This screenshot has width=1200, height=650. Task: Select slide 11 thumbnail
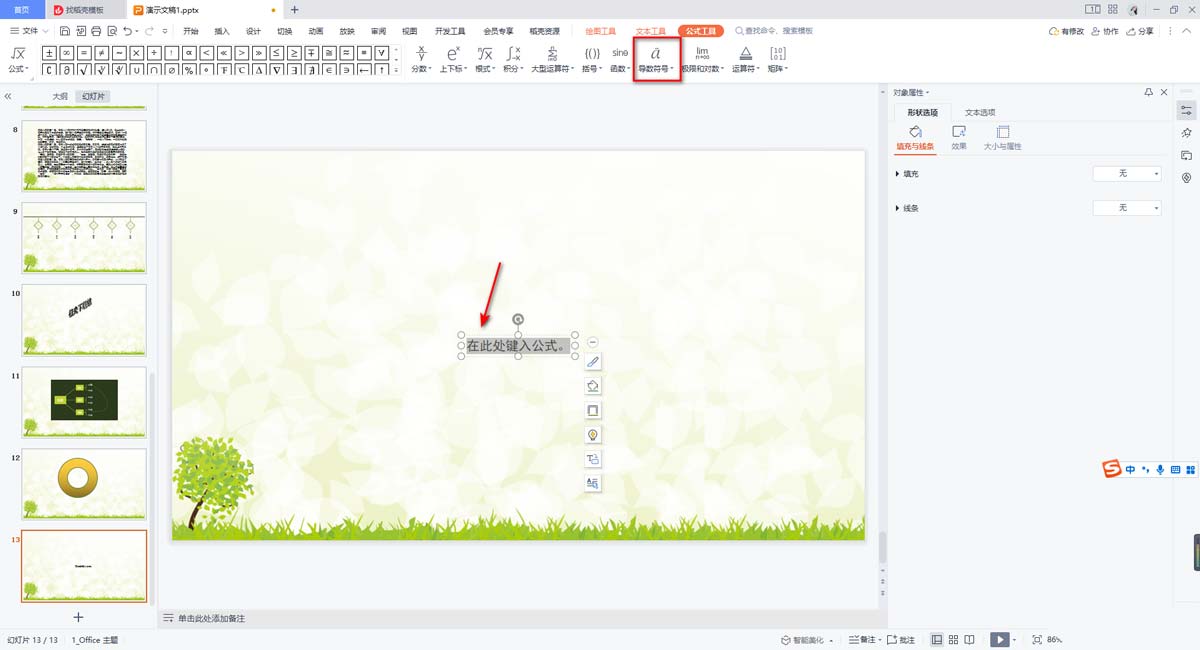point(84,401)
